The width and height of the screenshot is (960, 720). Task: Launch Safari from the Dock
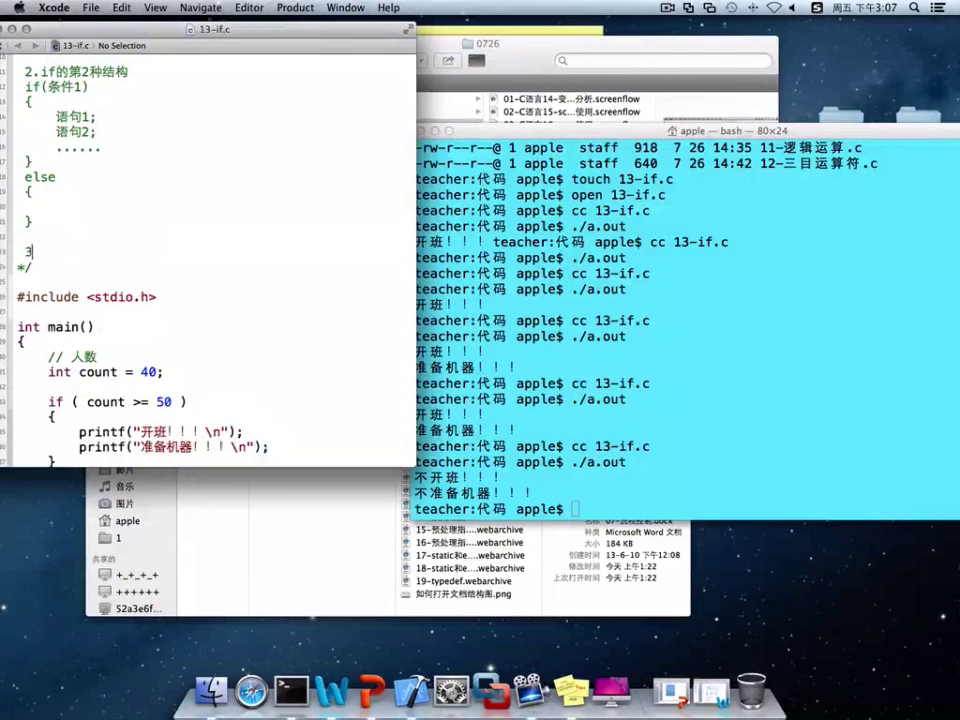[251, 691]
